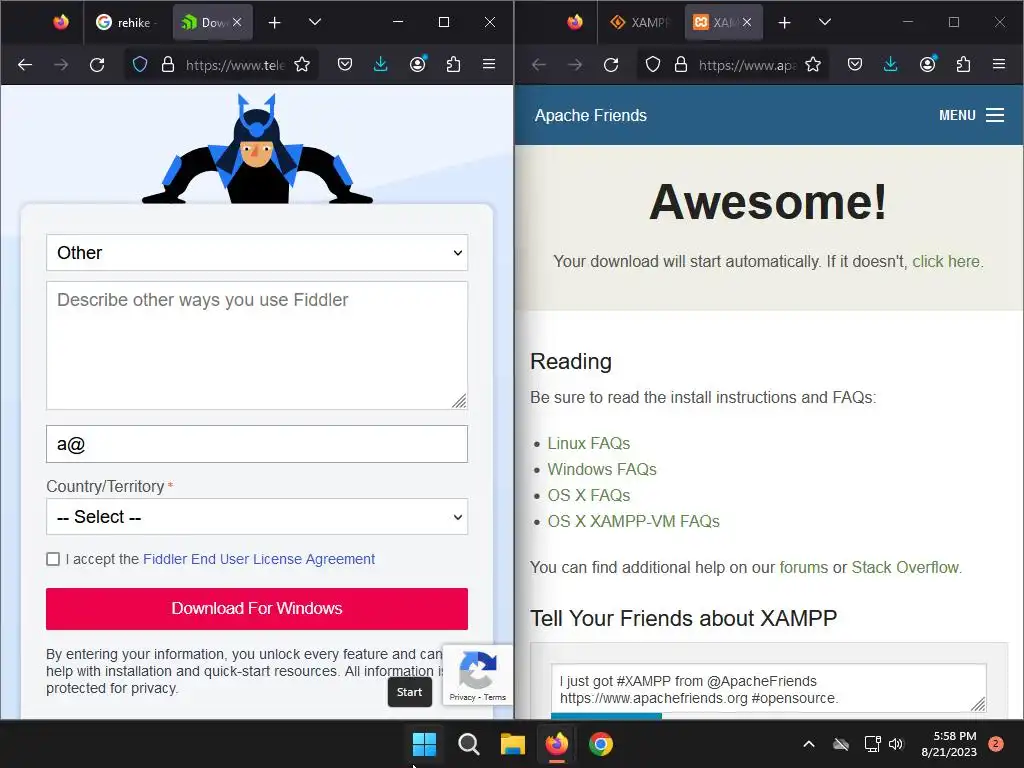1024x768 pixels.
Task: Open downloads panel in right window
Action: click(x=891, y=65)
